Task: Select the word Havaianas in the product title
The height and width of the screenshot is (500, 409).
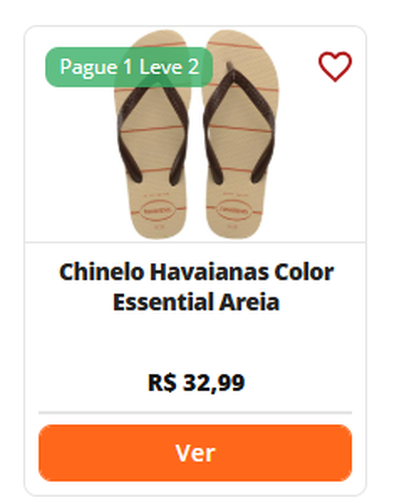Action: (209, 272)
